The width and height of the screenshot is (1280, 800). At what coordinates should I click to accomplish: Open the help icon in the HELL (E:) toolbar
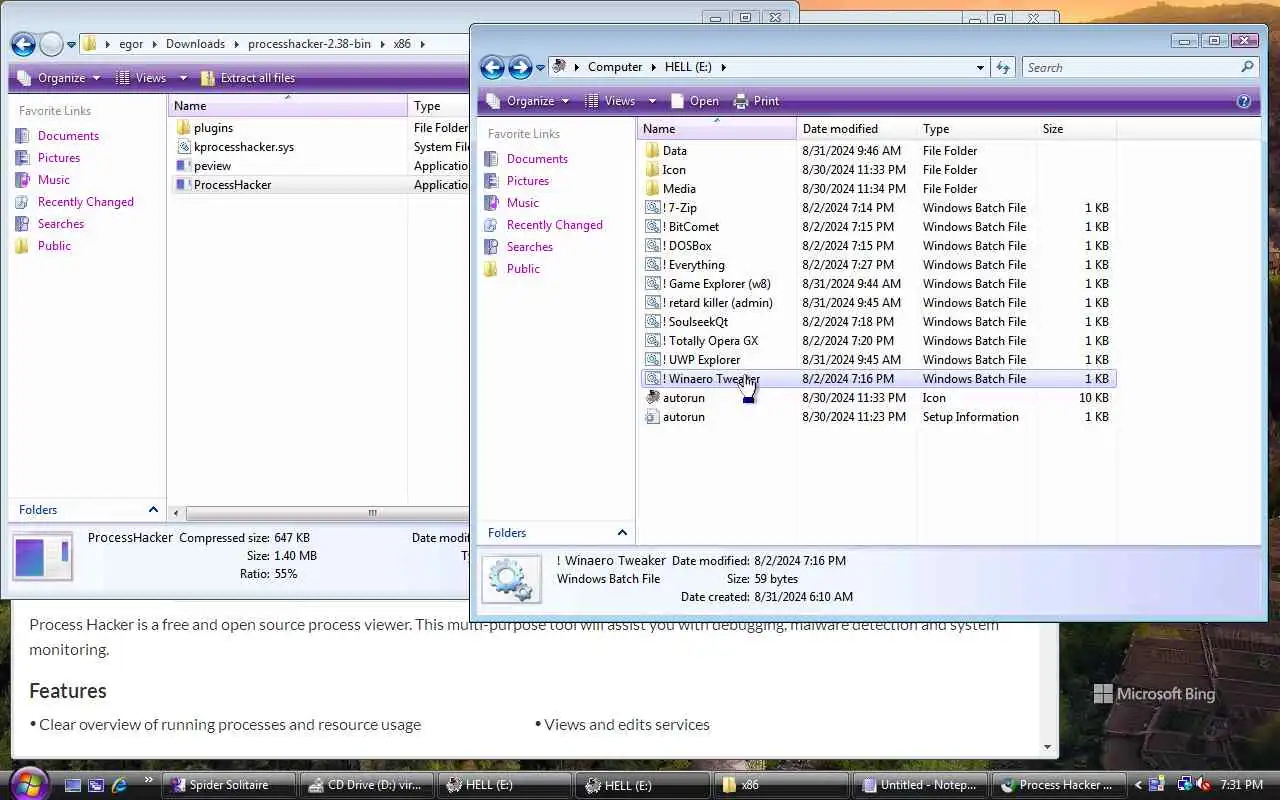click(x=1244, y=101)
